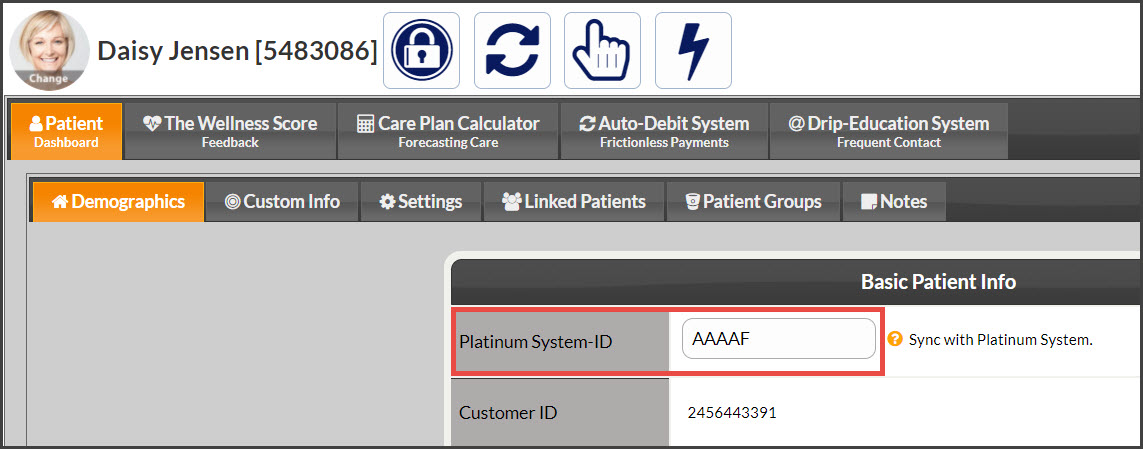Open the Patient Dashboard tab
This screenshot has height=449, width=1143.
[x=66, y=131]
